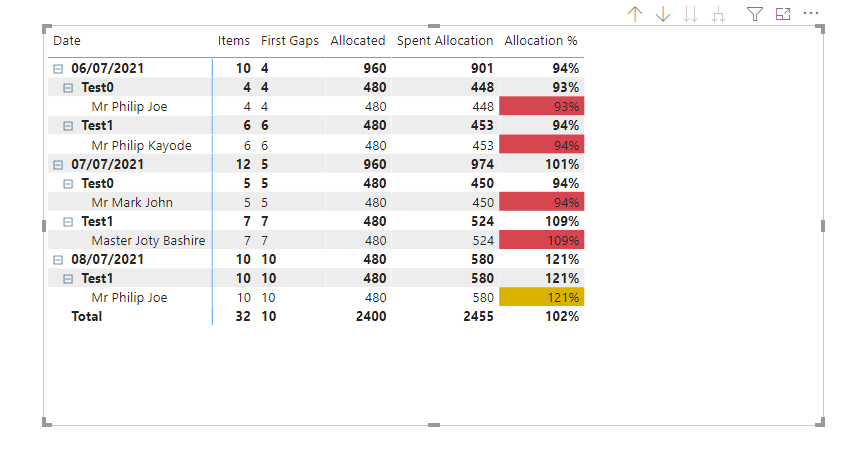Screen dimensions: 858x474
Task: Click the Allocation % column header
Action: [541, 41]
